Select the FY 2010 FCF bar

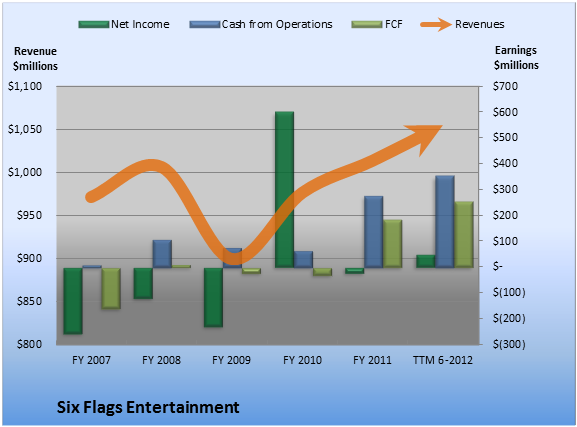click(323, 272)
